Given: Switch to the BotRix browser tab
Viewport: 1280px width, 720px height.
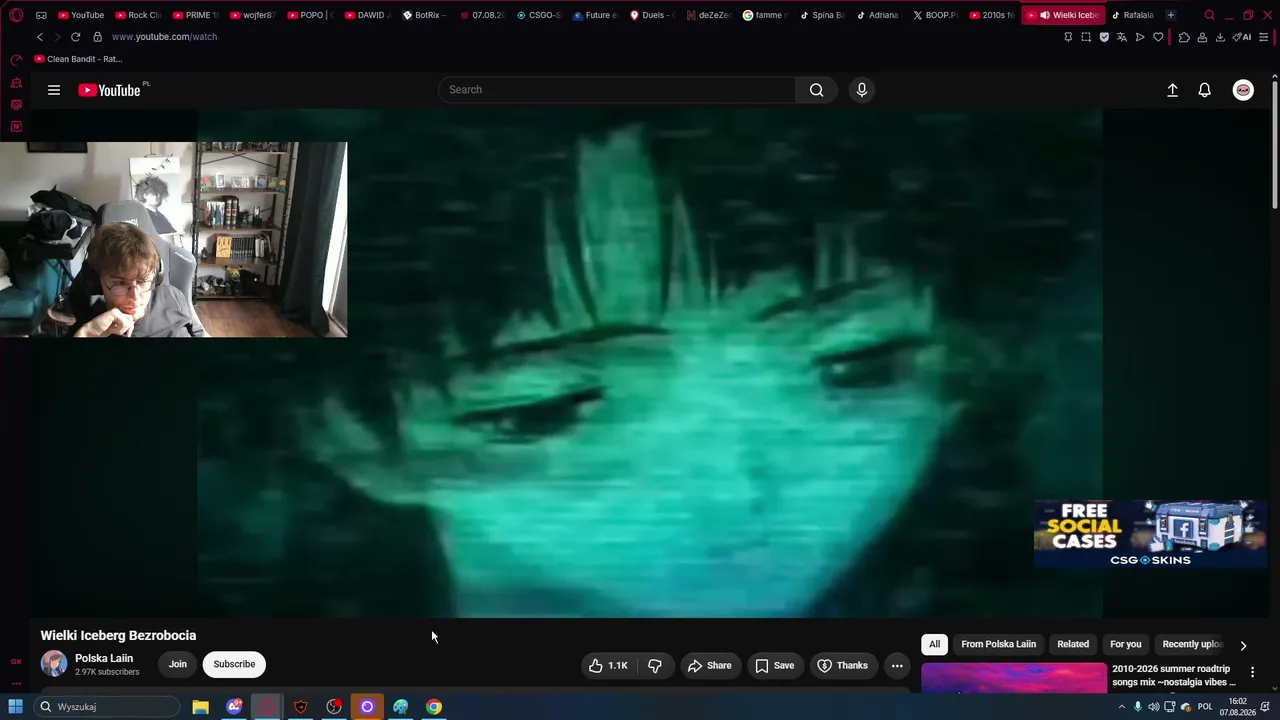Looking at the screenshot, I should [423, 15].
